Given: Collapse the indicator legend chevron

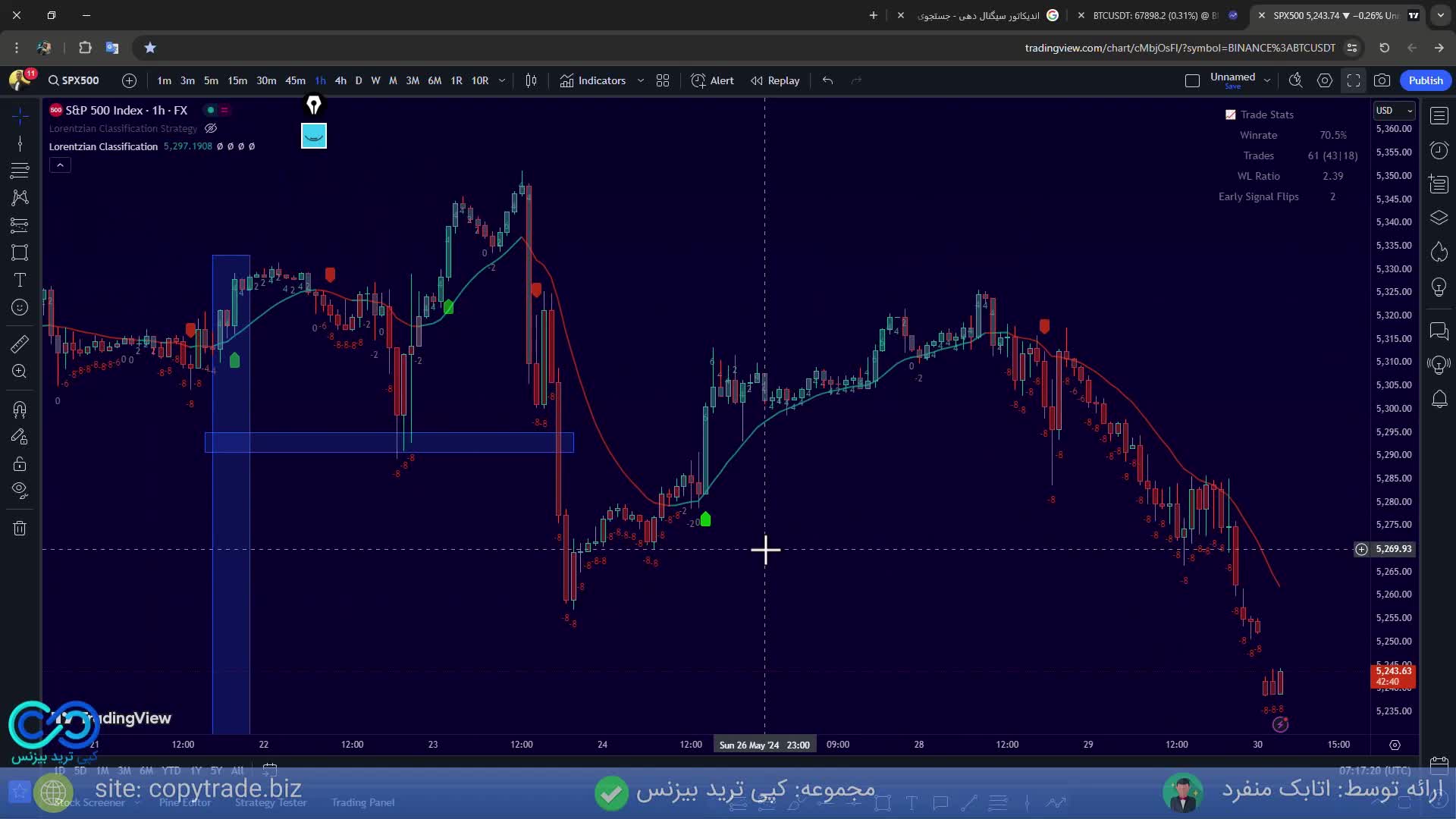Looking at the screenshot, I should click(60, 165).
